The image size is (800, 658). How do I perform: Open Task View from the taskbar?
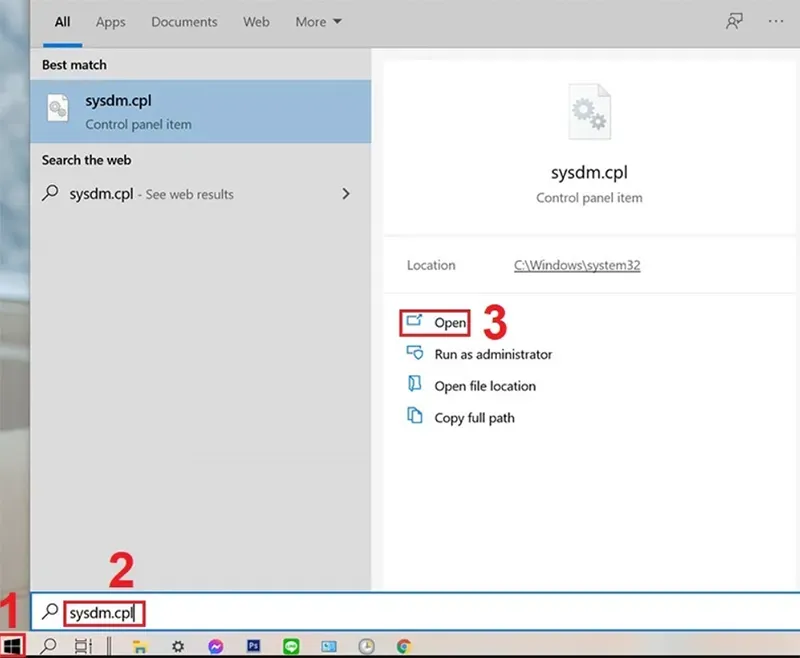(x=83, y=646)
